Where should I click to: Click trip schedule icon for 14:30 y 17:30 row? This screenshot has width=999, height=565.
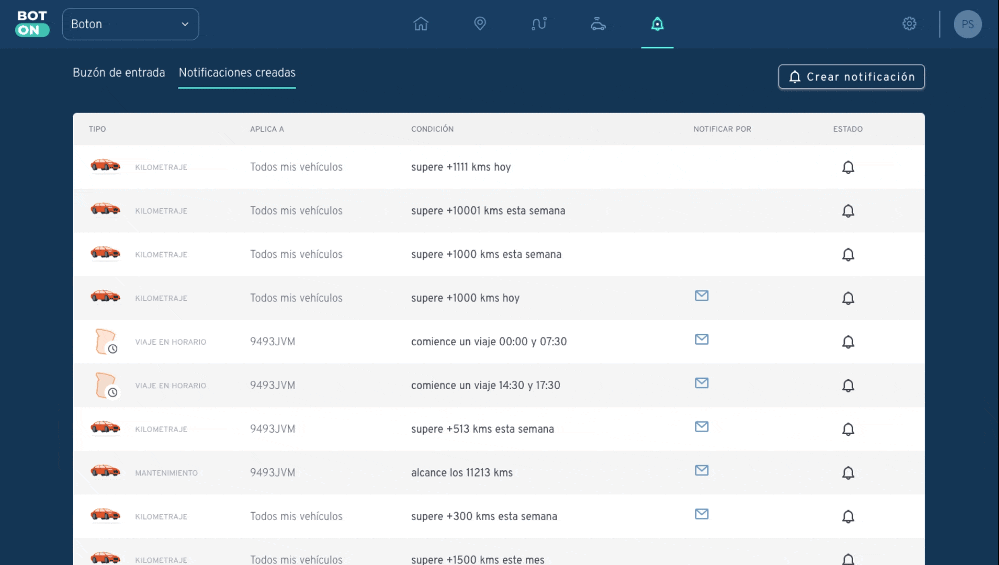pyautogui.click(x=106, y=385)
